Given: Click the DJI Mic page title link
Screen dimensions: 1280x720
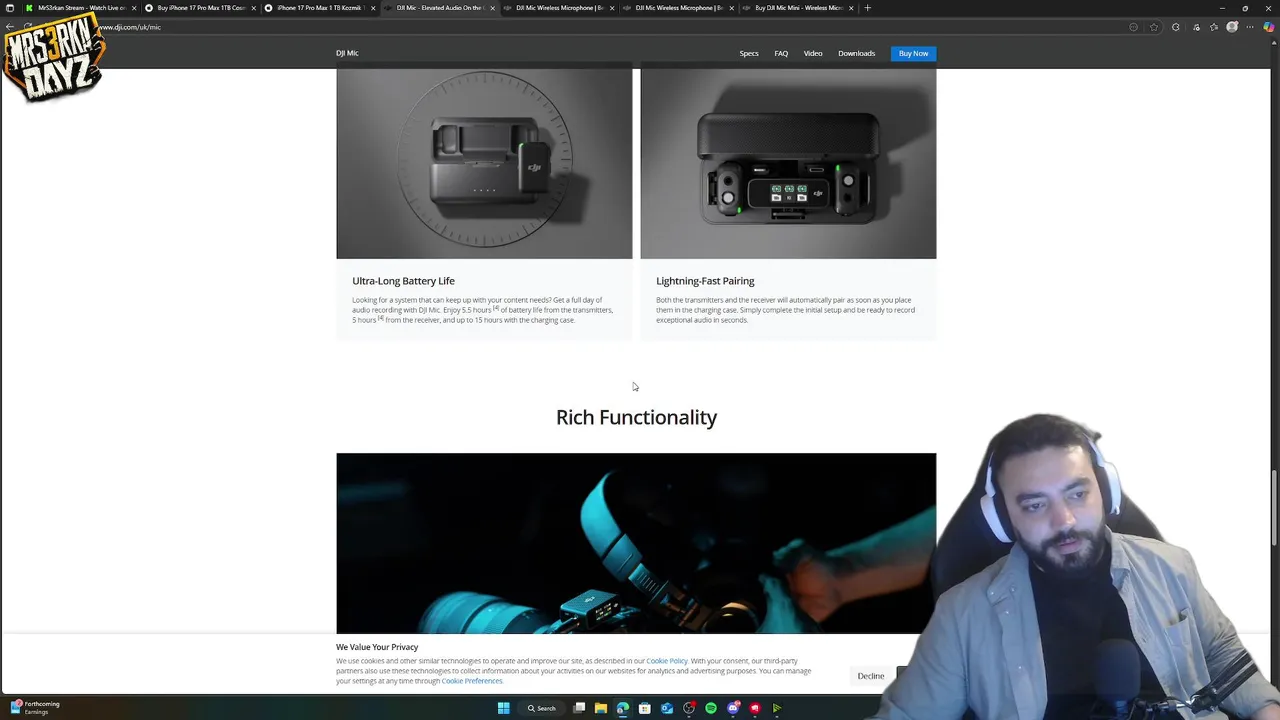Looking at the screenshot, I should pos(347,53).
